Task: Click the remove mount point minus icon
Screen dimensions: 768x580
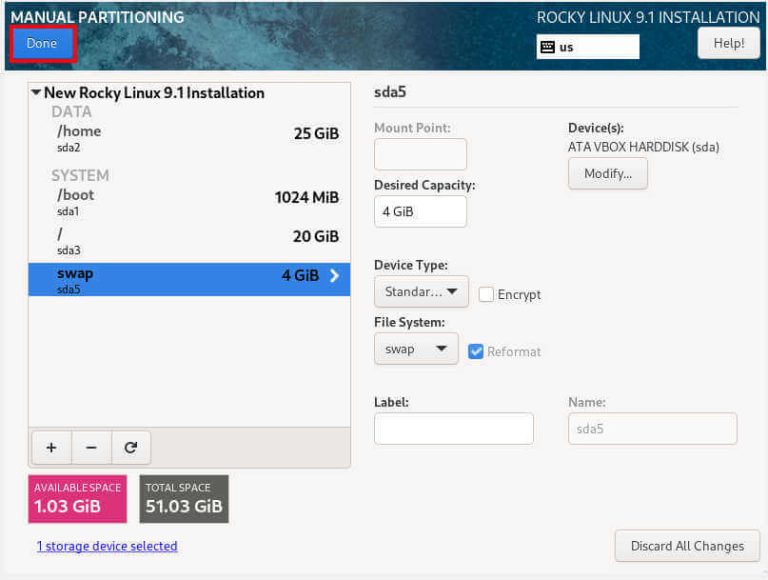Action: 91,448
